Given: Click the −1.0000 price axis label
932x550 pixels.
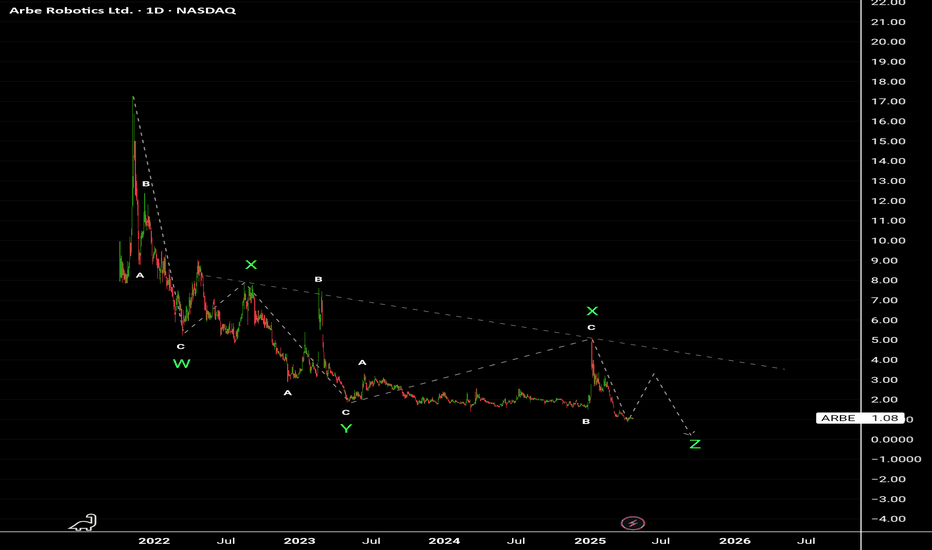Looking at the screenshot, I should [x=896, y=459].
